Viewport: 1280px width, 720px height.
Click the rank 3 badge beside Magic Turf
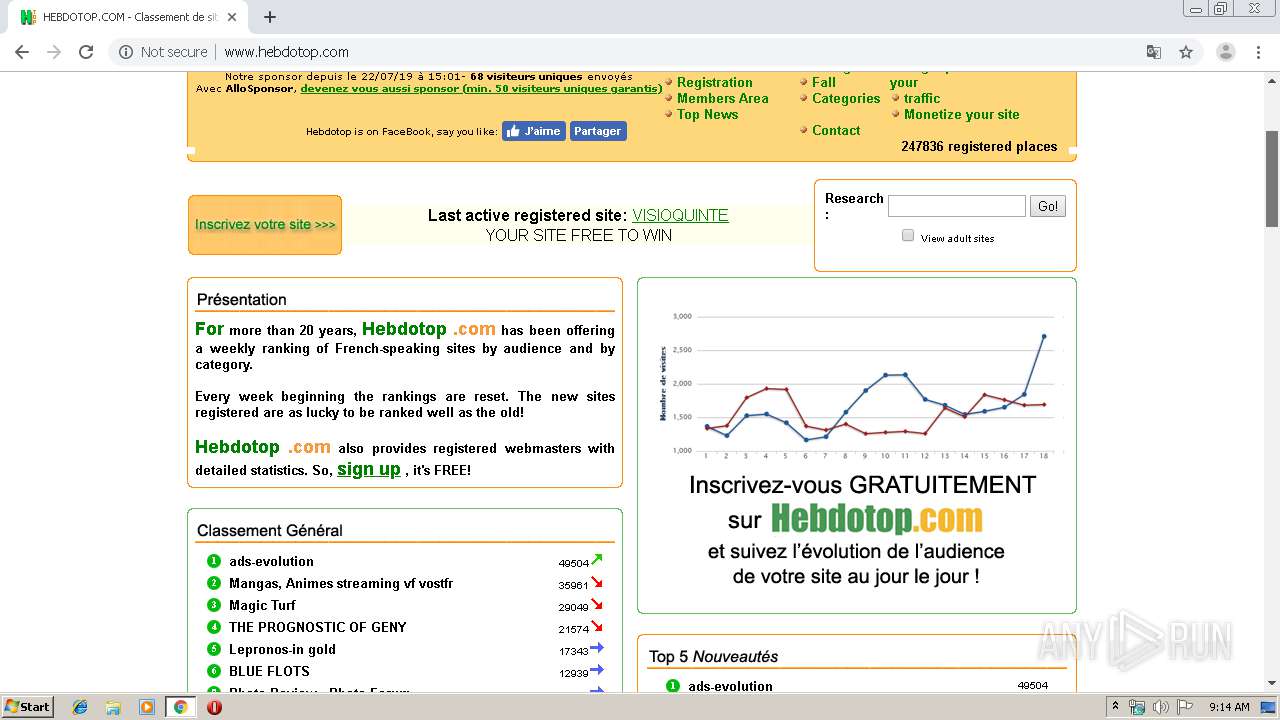(213, 605)
